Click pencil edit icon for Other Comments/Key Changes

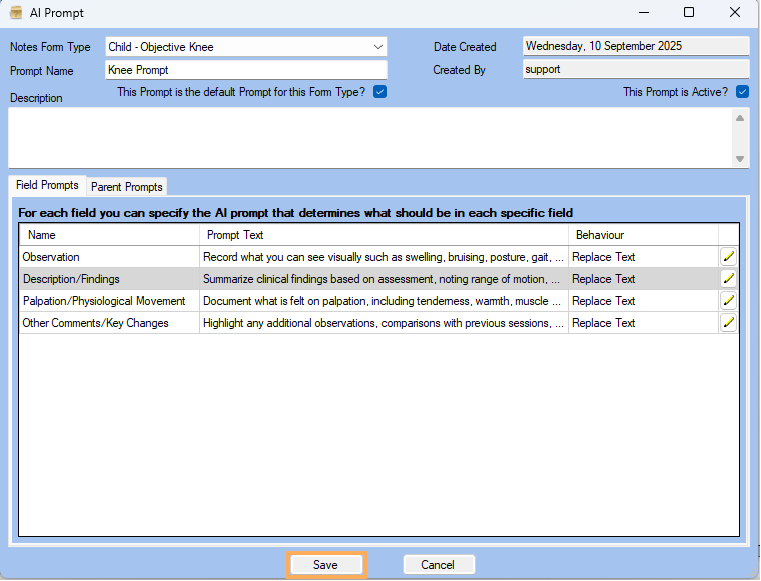[728, 323]
